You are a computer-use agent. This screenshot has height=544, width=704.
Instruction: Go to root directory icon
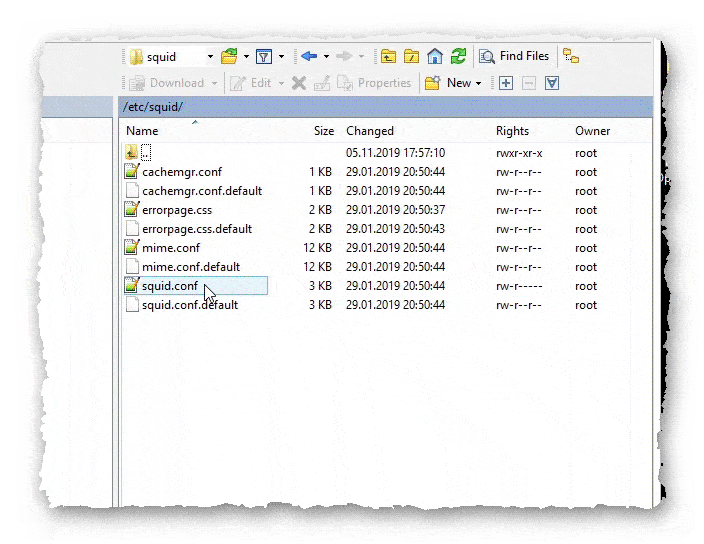tap(411, 57)
